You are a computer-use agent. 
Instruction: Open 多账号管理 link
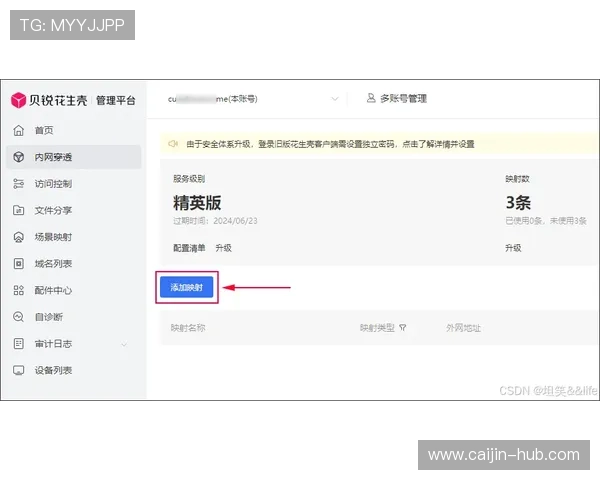click(x=403, y=99)
